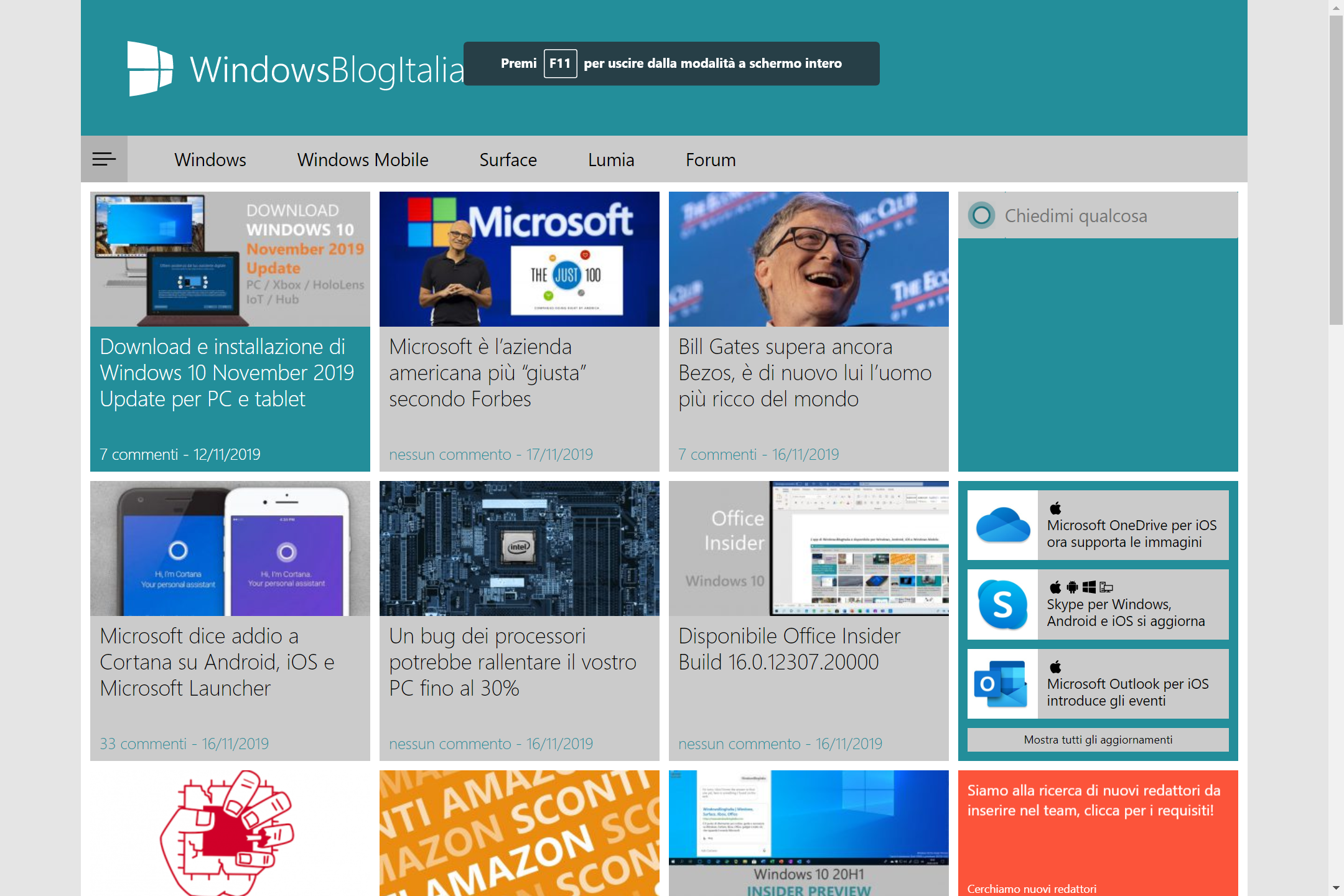
Task: Click the red fist logo thumbnail
Action: [x=230, y=833]
